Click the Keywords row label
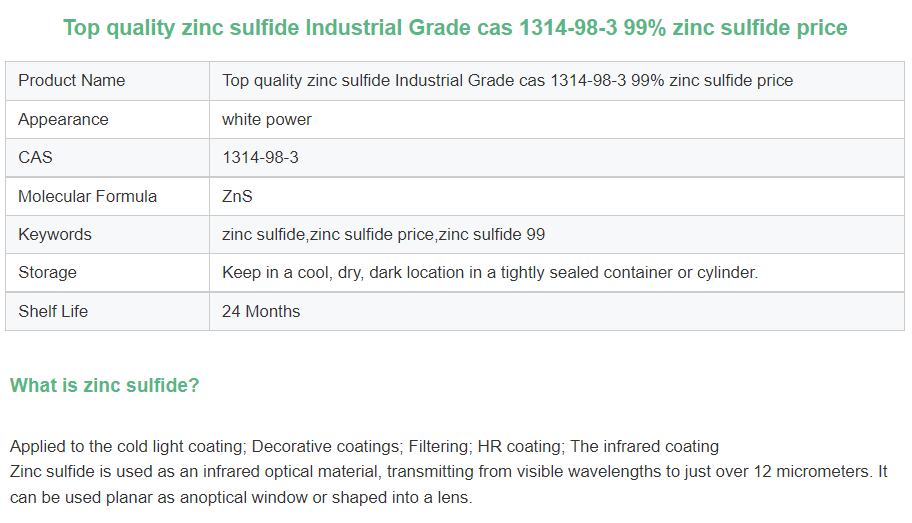Viewport: 912px width, 523px height. click(x=55, y=234)
